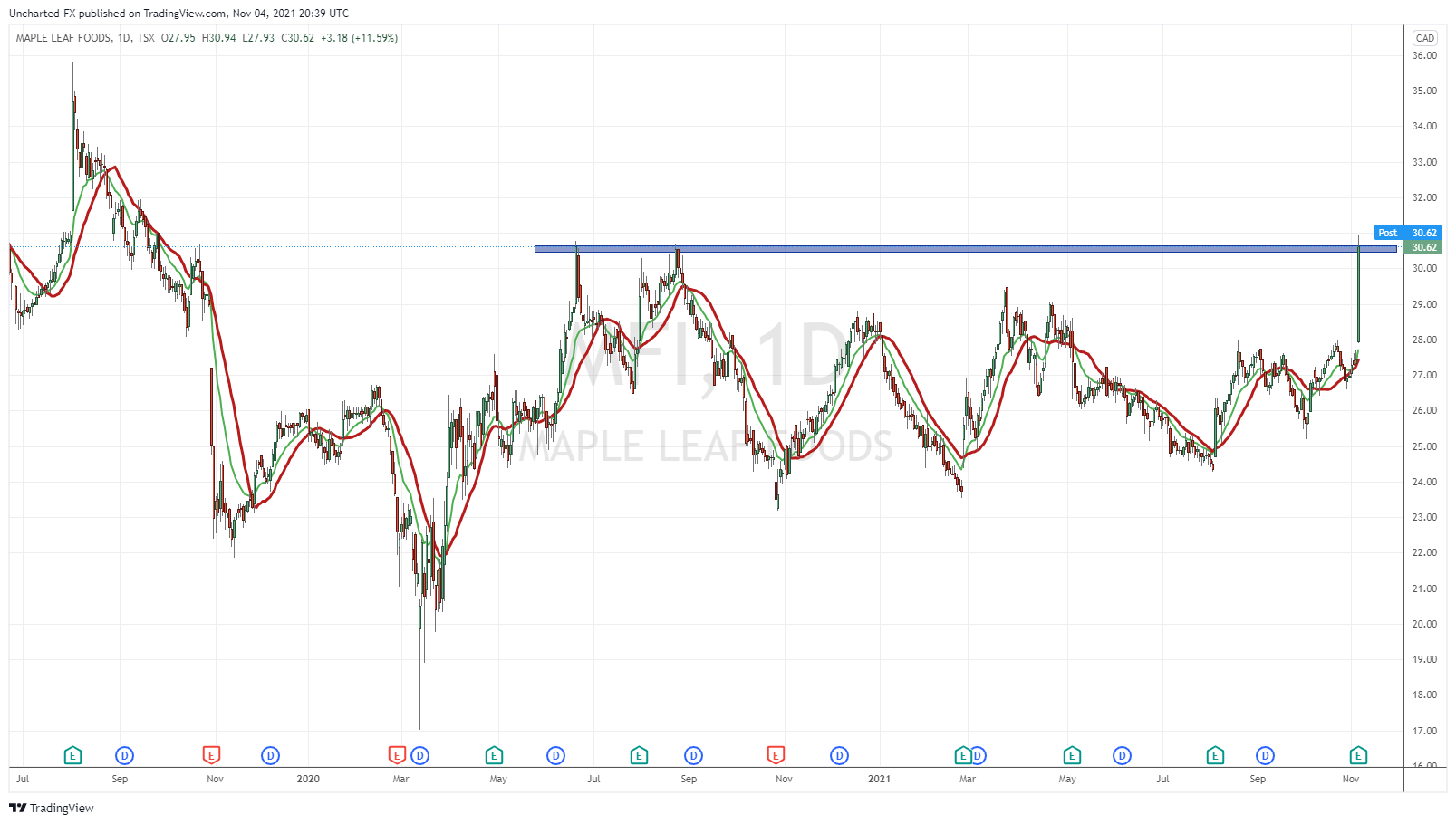Screen dimensions: 1456x824
Task: Open the dividend marker at September 2021
Action: [1265, 755]
